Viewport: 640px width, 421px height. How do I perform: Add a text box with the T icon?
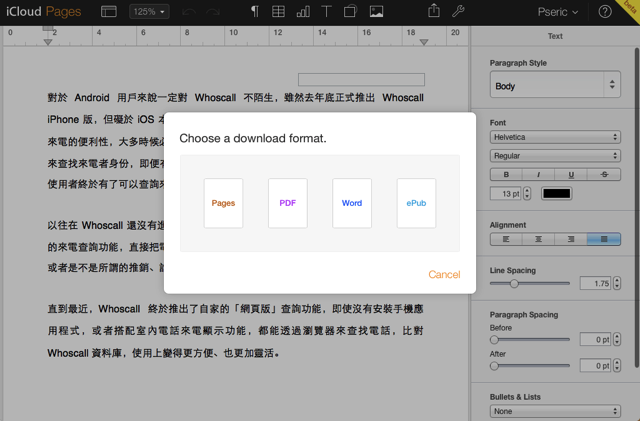pos(326,11)
